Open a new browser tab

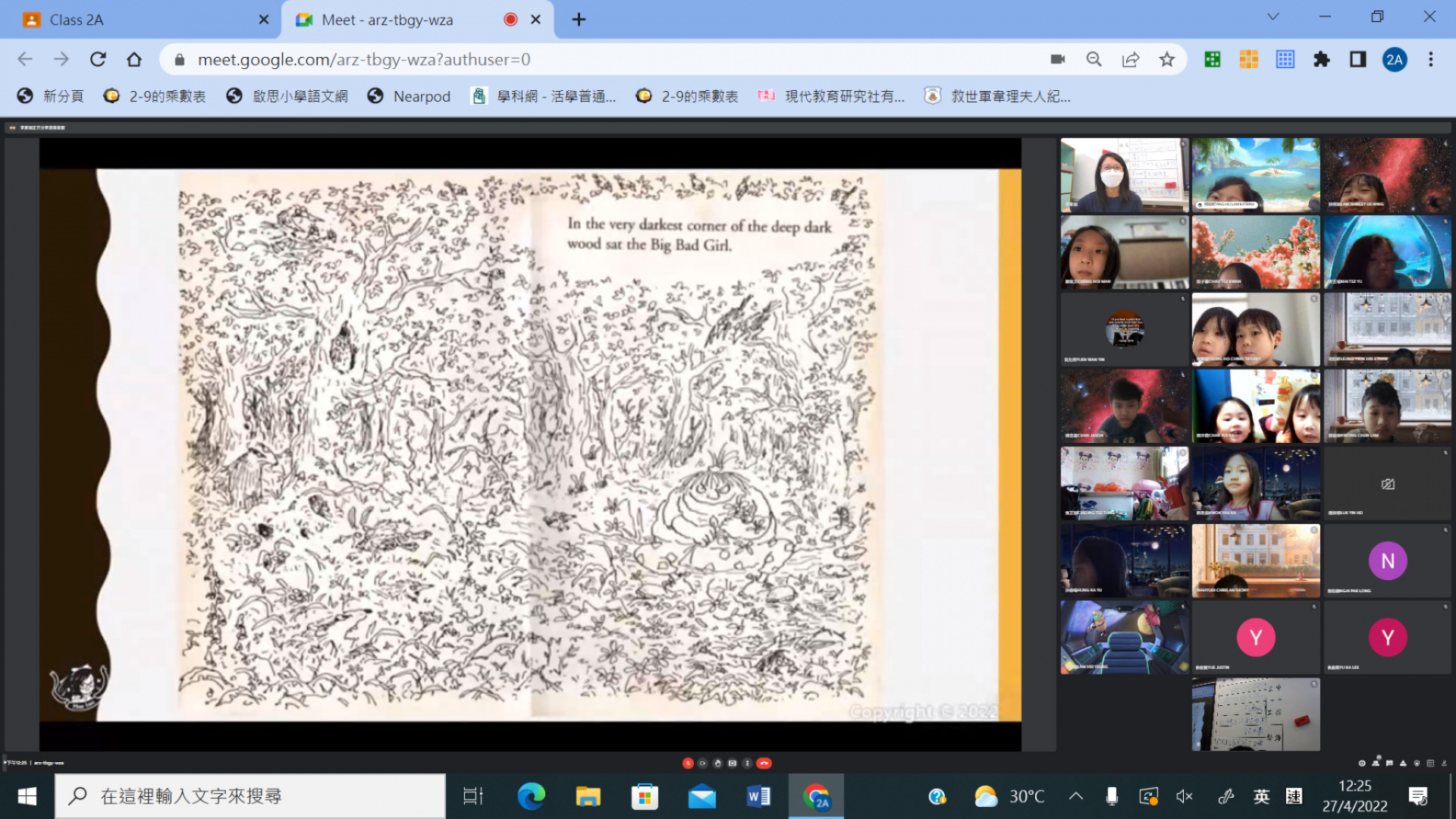pos(579,20)
